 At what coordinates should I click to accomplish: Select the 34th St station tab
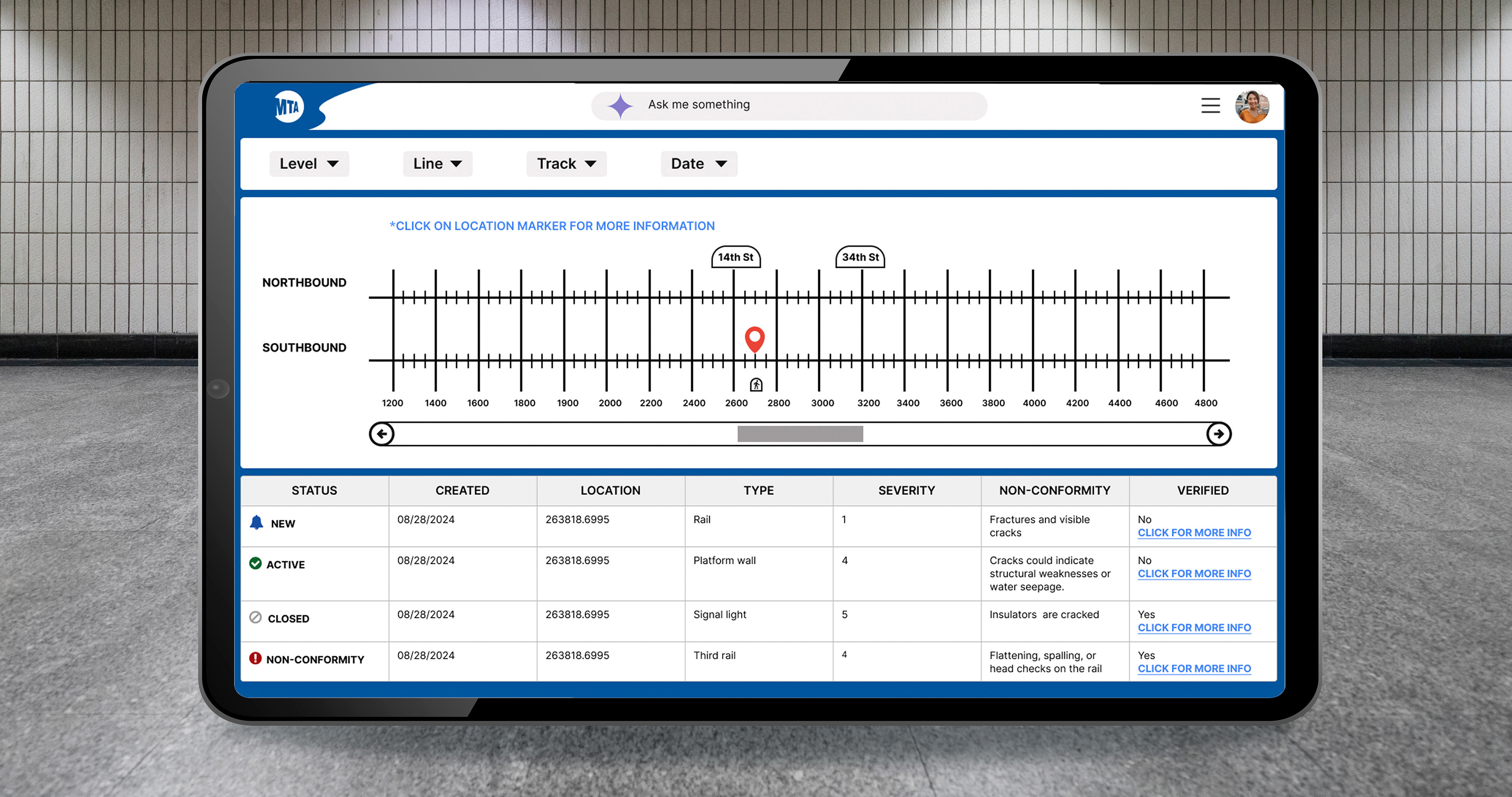pyautogui.click(x=860, y=257)
